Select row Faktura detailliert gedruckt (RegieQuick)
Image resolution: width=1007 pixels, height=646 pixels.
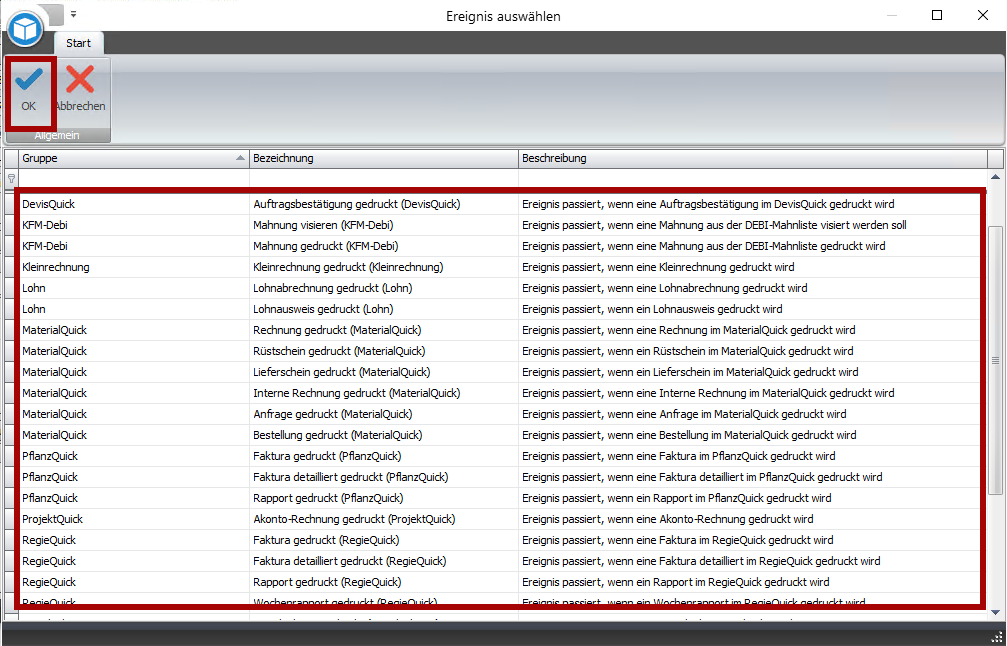coord(500,561)
